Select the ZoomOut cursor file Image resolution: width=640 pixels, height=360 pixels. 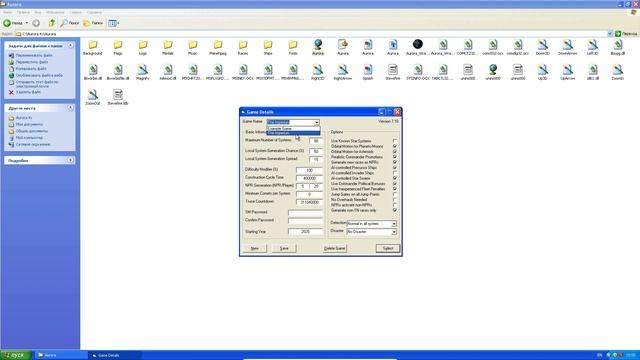click(93, 98)
